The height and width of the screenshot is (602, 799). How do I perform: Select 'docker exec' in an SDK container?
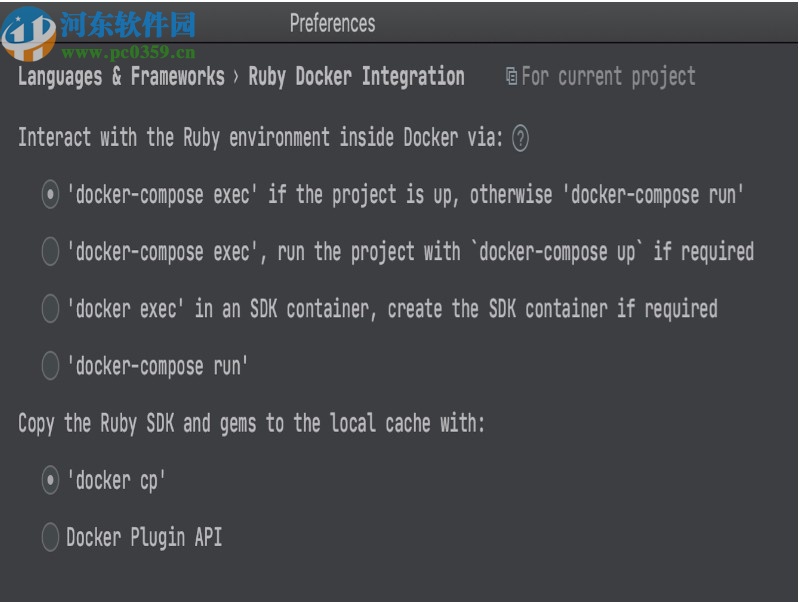coord(50,309)
